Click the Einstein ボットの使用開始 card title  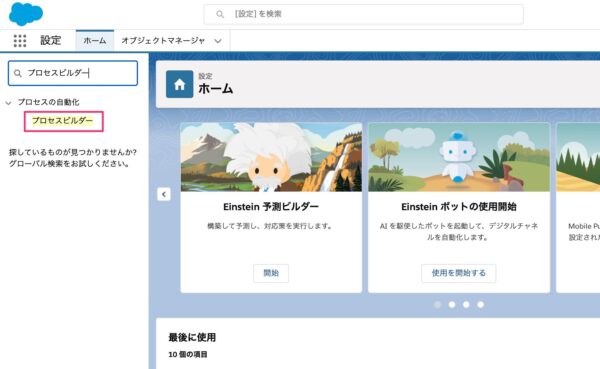(459, 207)
